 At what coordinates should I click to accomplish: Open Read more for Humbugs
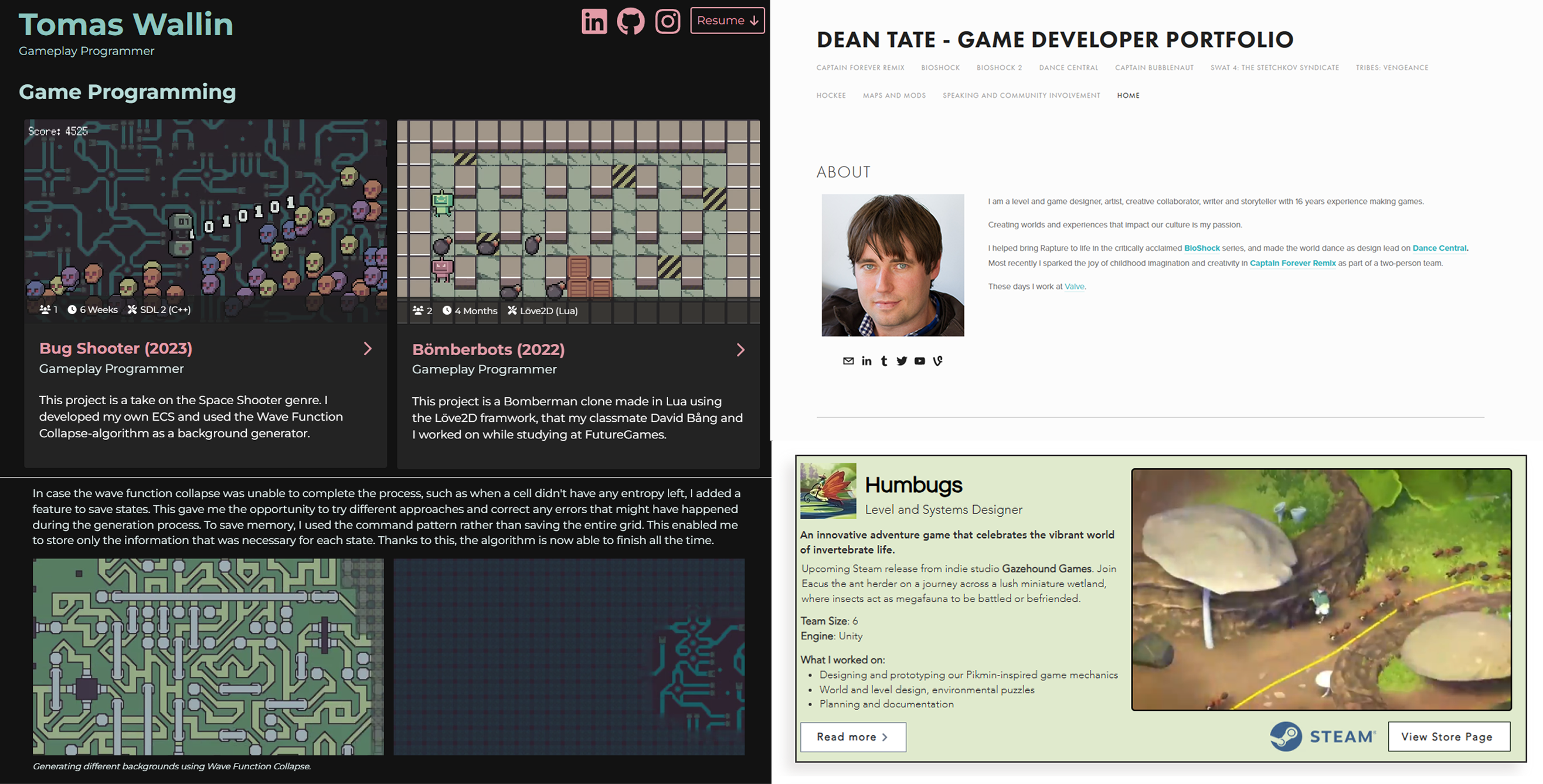click(852, 737)
